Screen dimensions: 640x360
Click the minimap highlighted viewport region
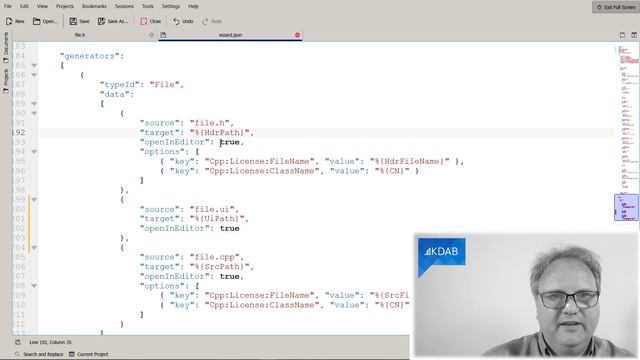click(x=626, y=208)
